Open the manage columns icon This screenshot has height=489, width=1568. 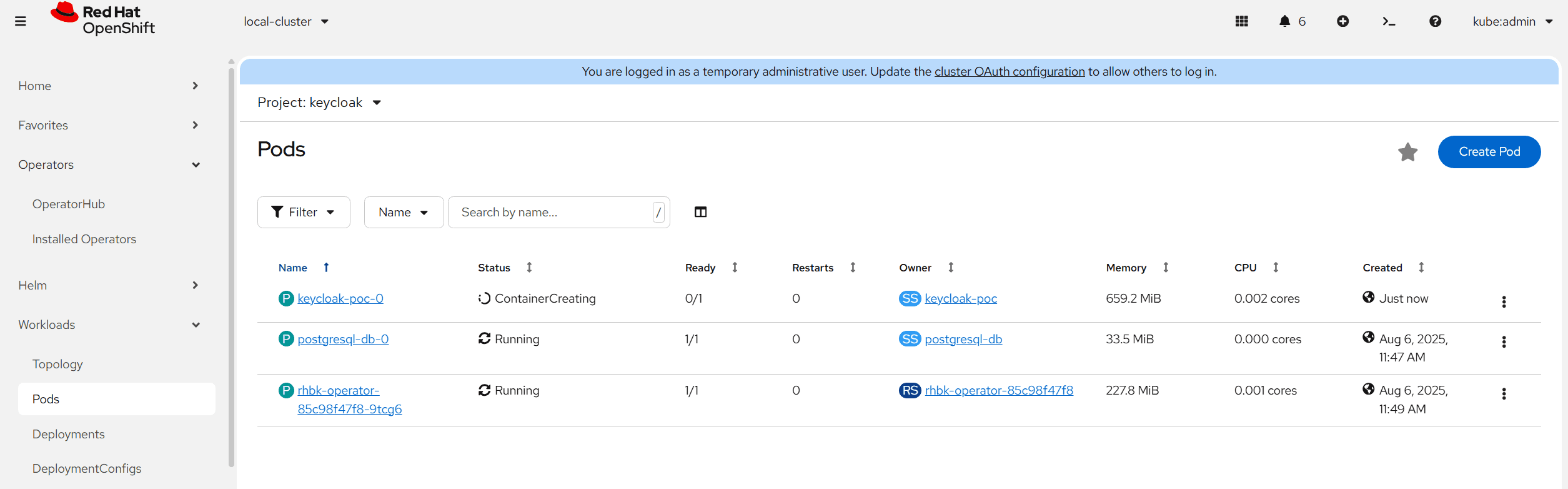[701, 212]
